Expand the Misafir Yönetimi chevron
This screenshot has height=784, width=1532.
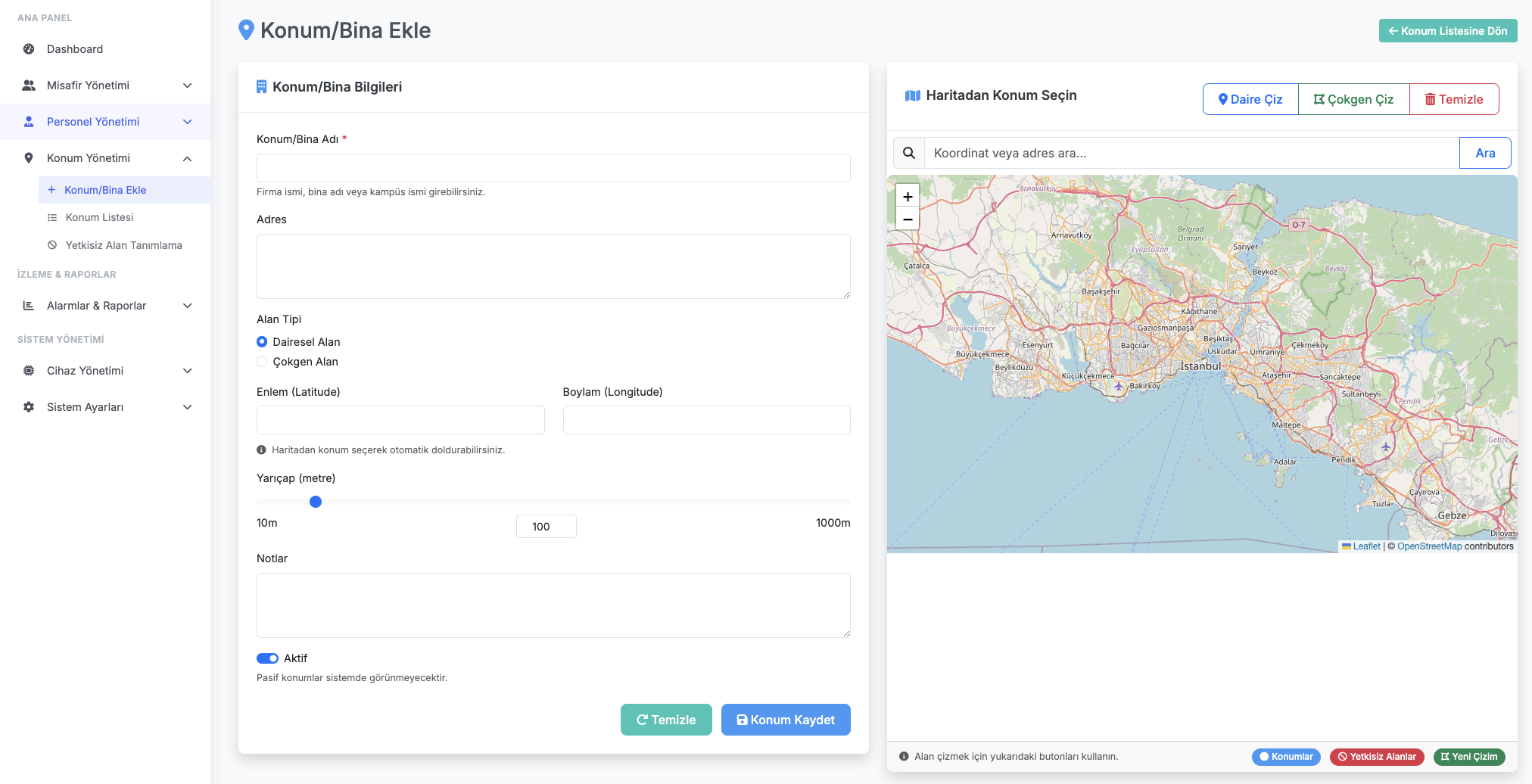[x=187, y=86]
